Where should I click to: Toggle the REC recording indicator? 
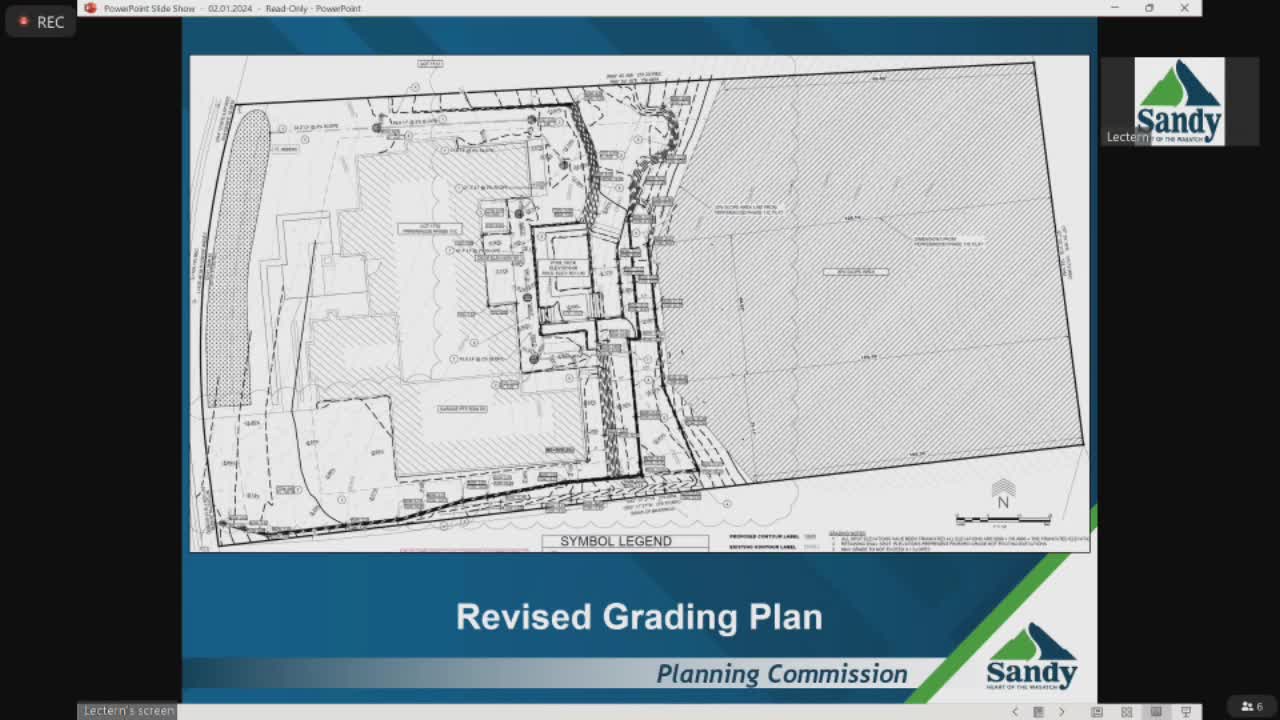click(x=40, y=22)
